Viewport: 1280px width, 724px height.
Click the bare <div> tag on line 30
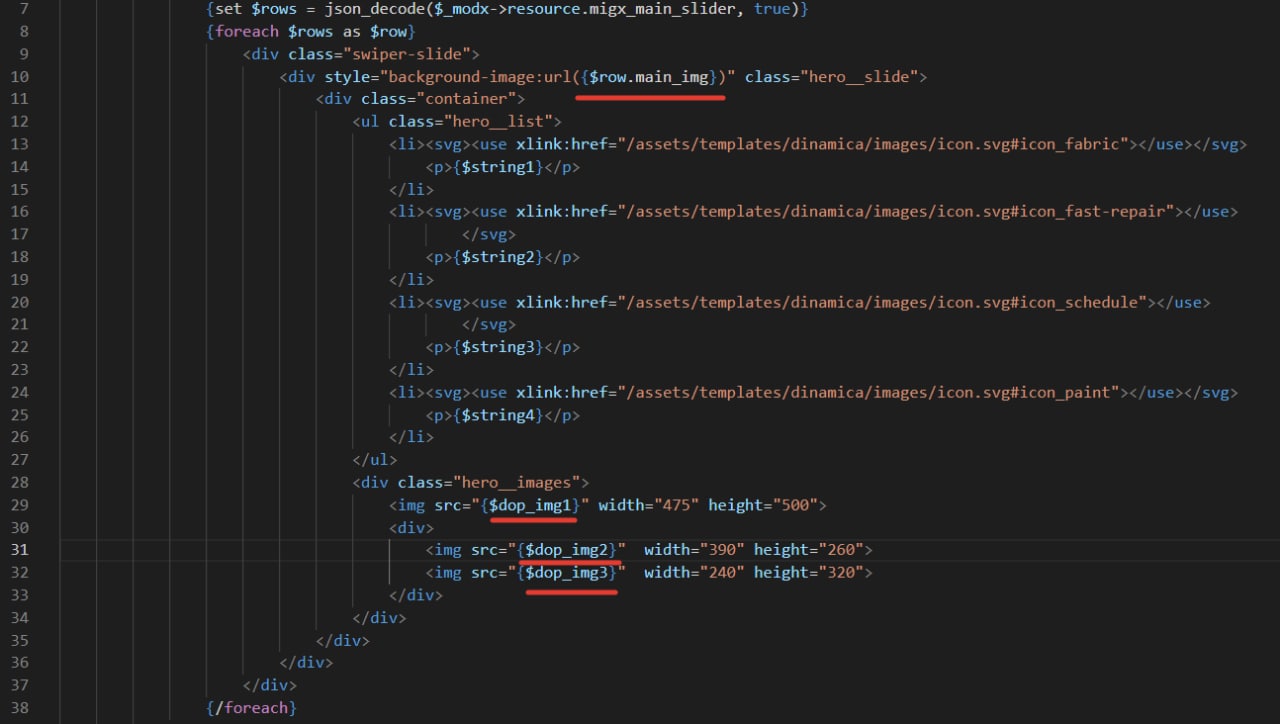click(411, 528)
